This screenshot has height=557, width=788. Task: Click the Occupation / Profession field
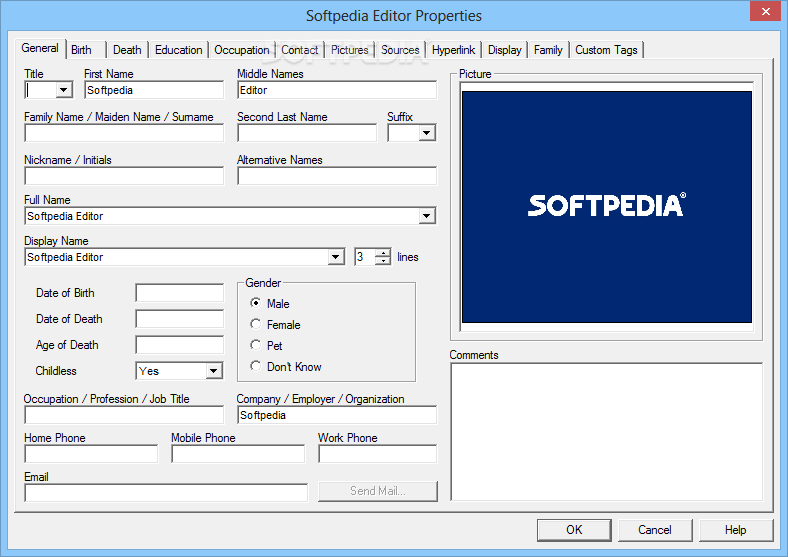[x=124, y=415]
